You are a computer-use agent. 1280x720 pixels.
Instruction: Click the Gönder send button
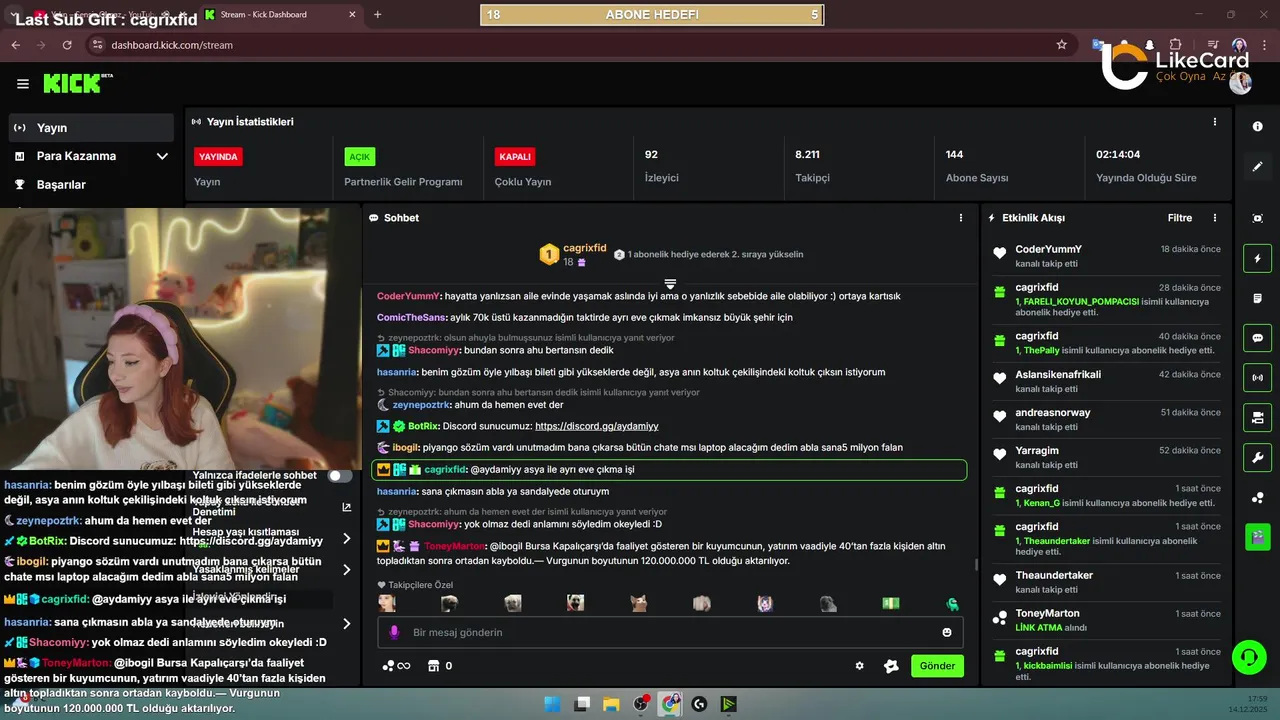937,666
